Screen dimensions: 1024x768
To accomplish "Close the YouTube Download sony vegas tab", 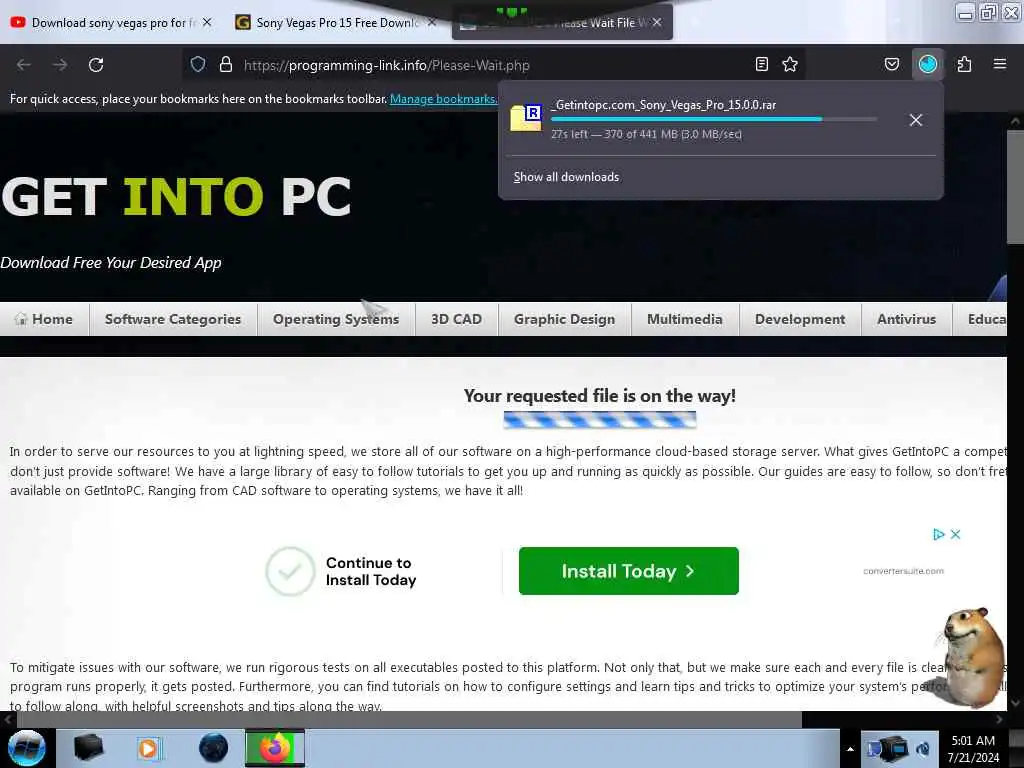I will click(207, 22).
